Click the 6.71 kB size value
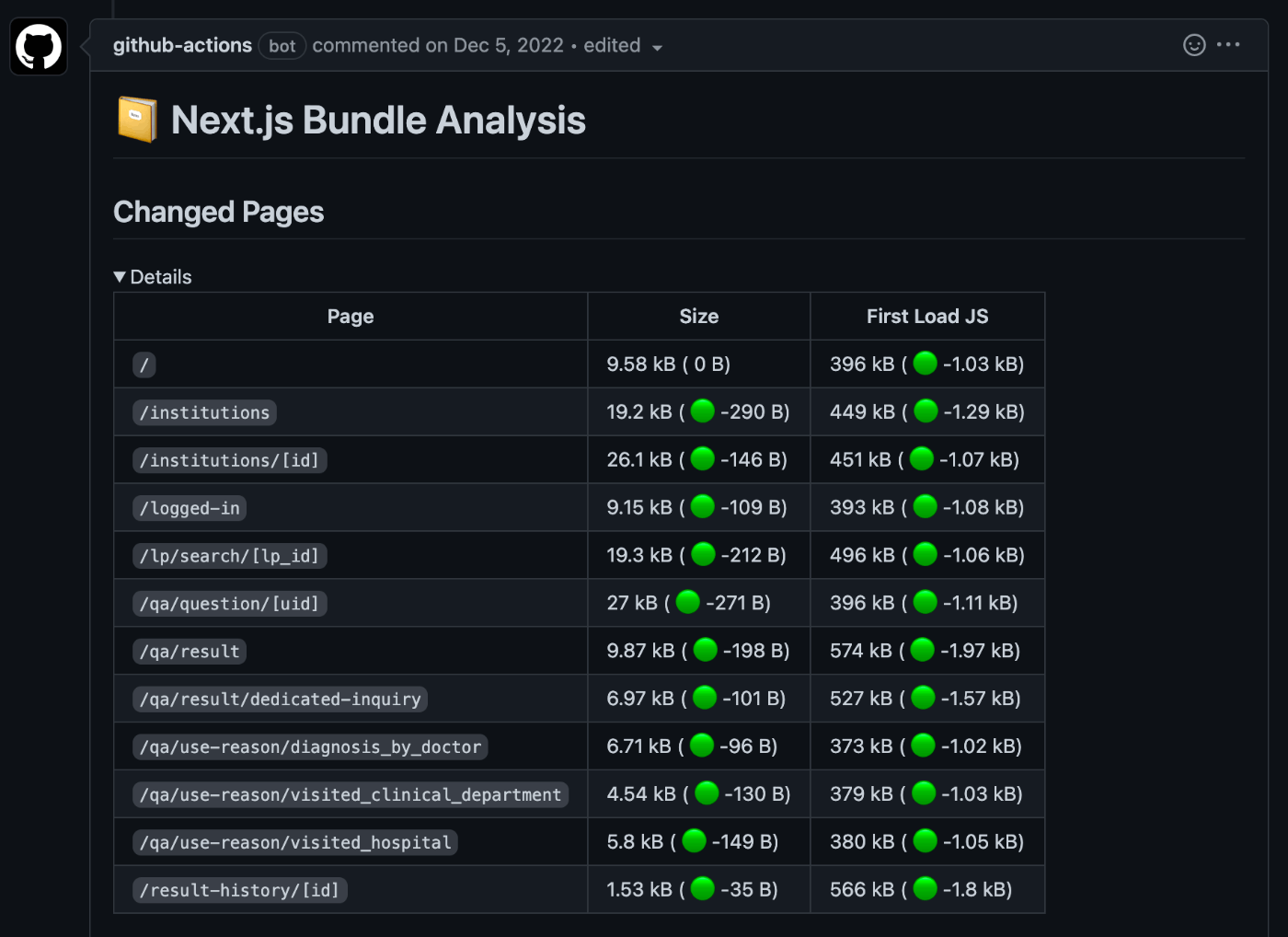The height and width of the screenshot is (937, 1288). (x=638, y=747)
